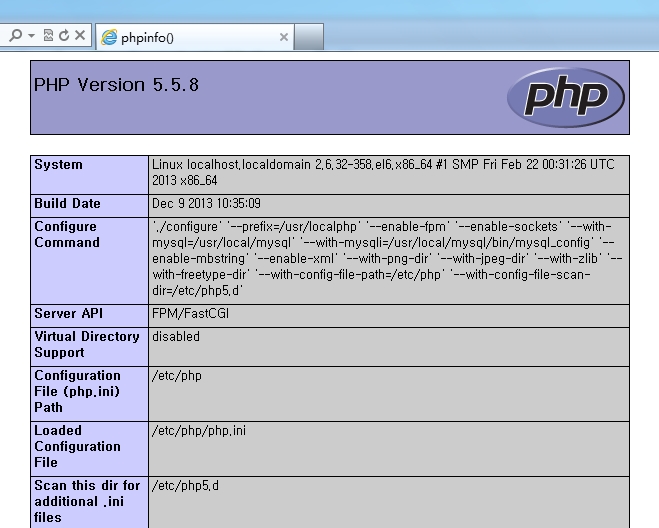Screen dimensions: 659x528
Task: Click the './configure' command value text
Action: [387, 259]
